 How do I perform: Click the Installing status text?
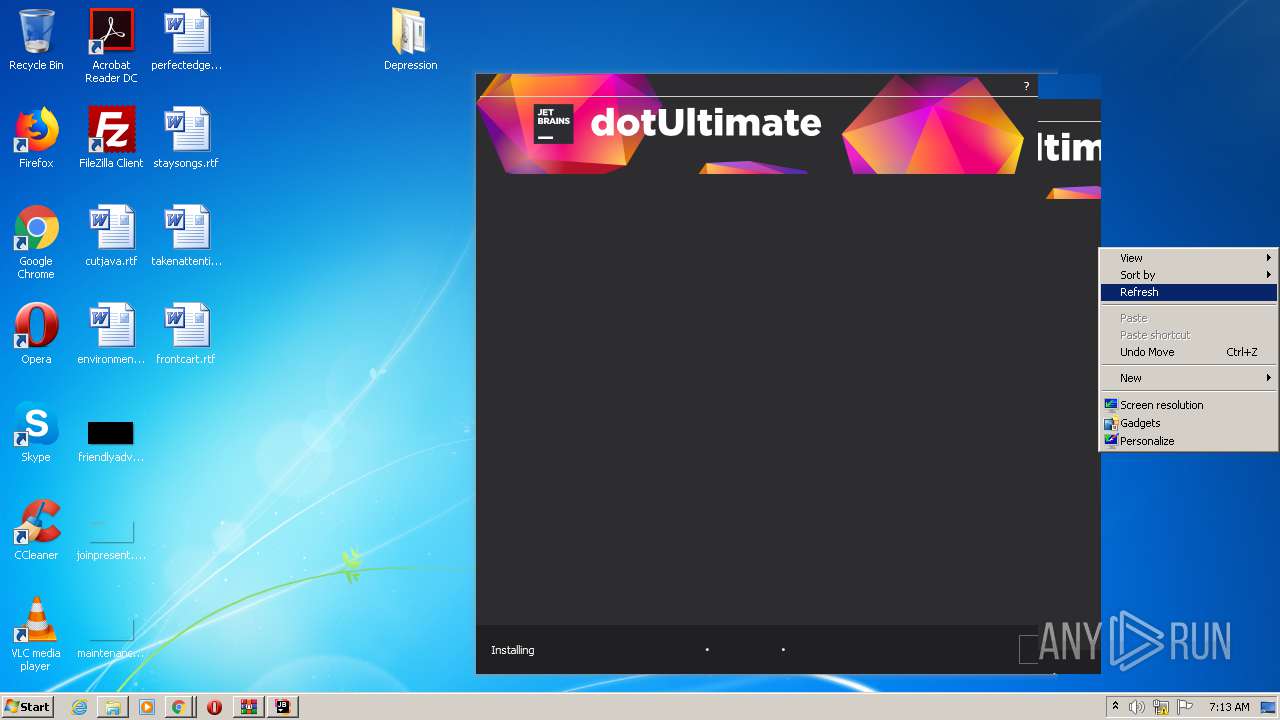pyautogui.click(x=513, y=650)
